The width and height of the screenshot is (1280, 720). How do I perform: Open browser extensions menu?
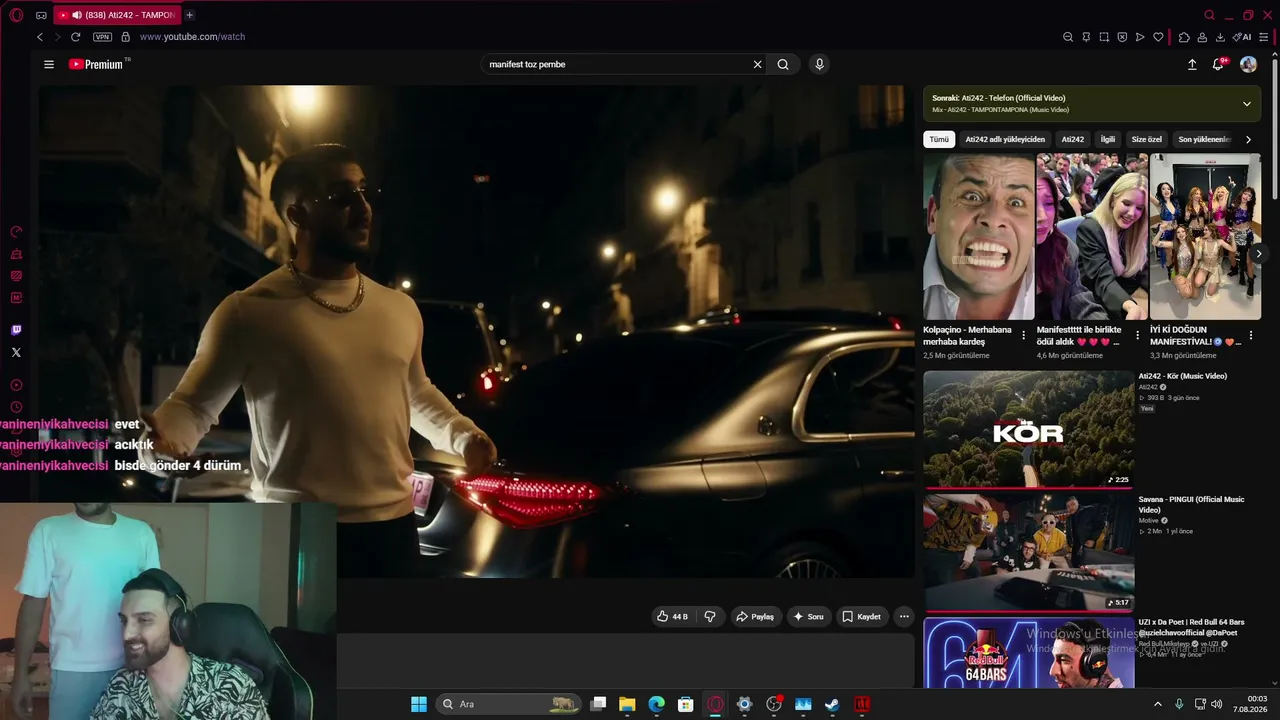(x=1184, y=37)
